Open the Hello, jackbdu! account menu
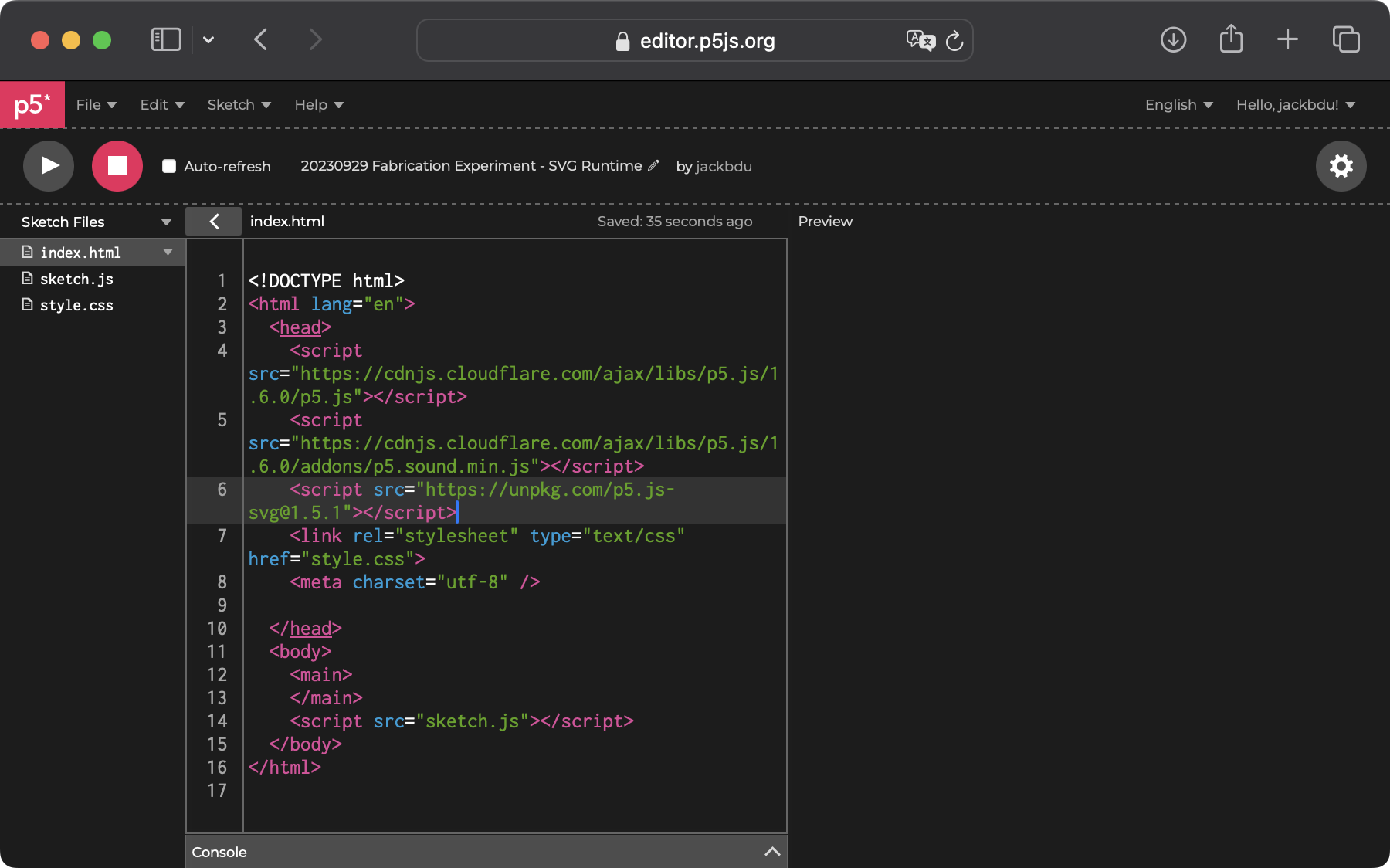The image size is (1390, 868). tap(1295, 105)
